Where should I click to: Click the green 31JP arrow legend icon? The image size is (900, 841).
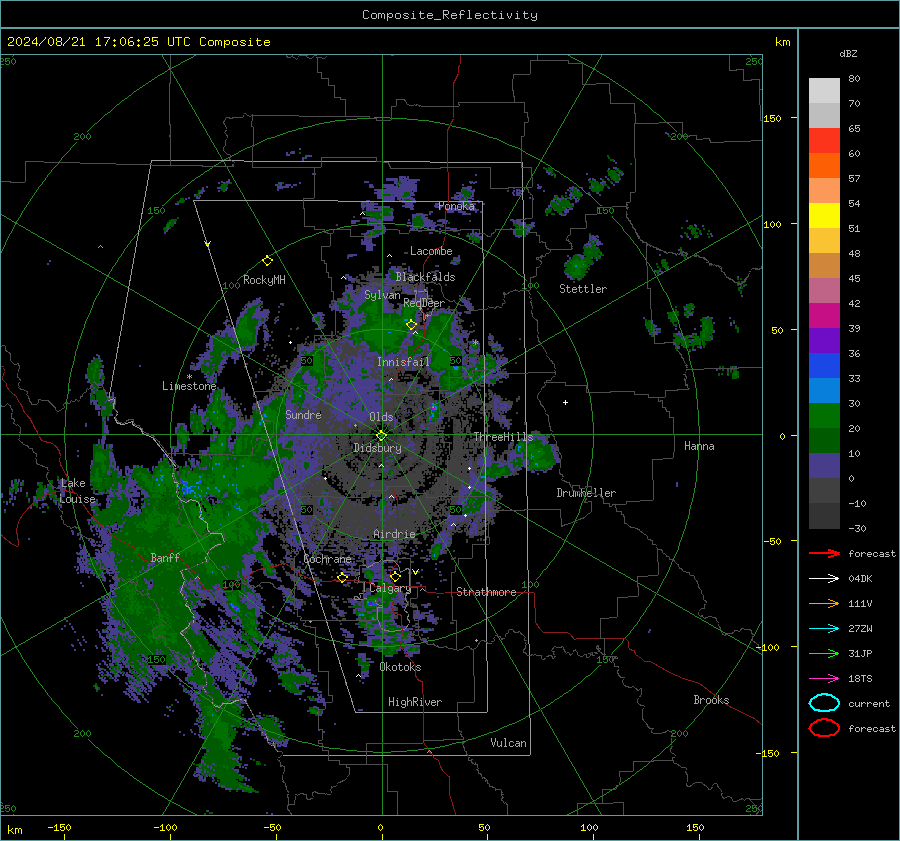[x=824, y=653]
